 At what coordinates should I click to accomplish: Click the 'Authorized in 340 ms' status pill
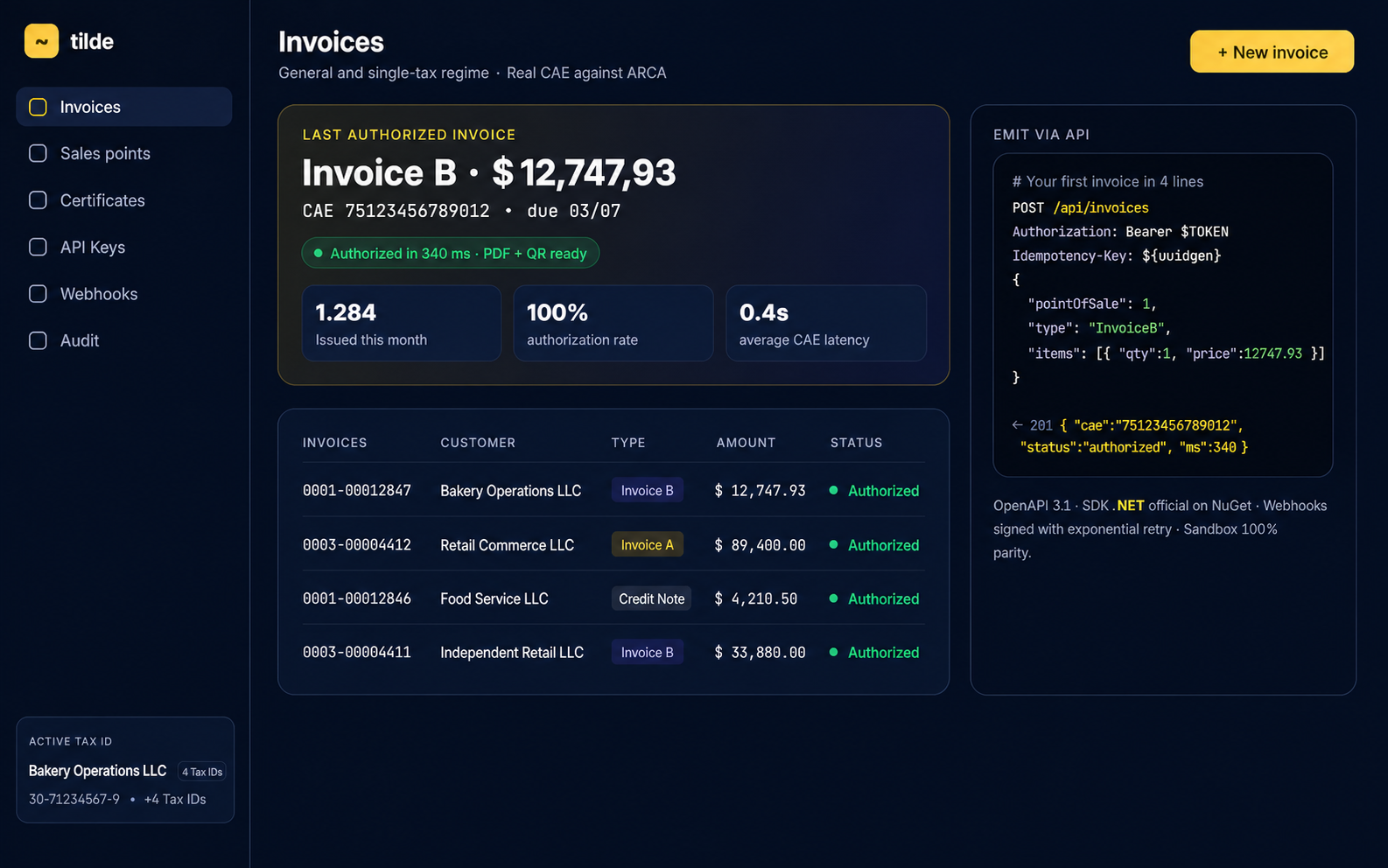(450, 253)
